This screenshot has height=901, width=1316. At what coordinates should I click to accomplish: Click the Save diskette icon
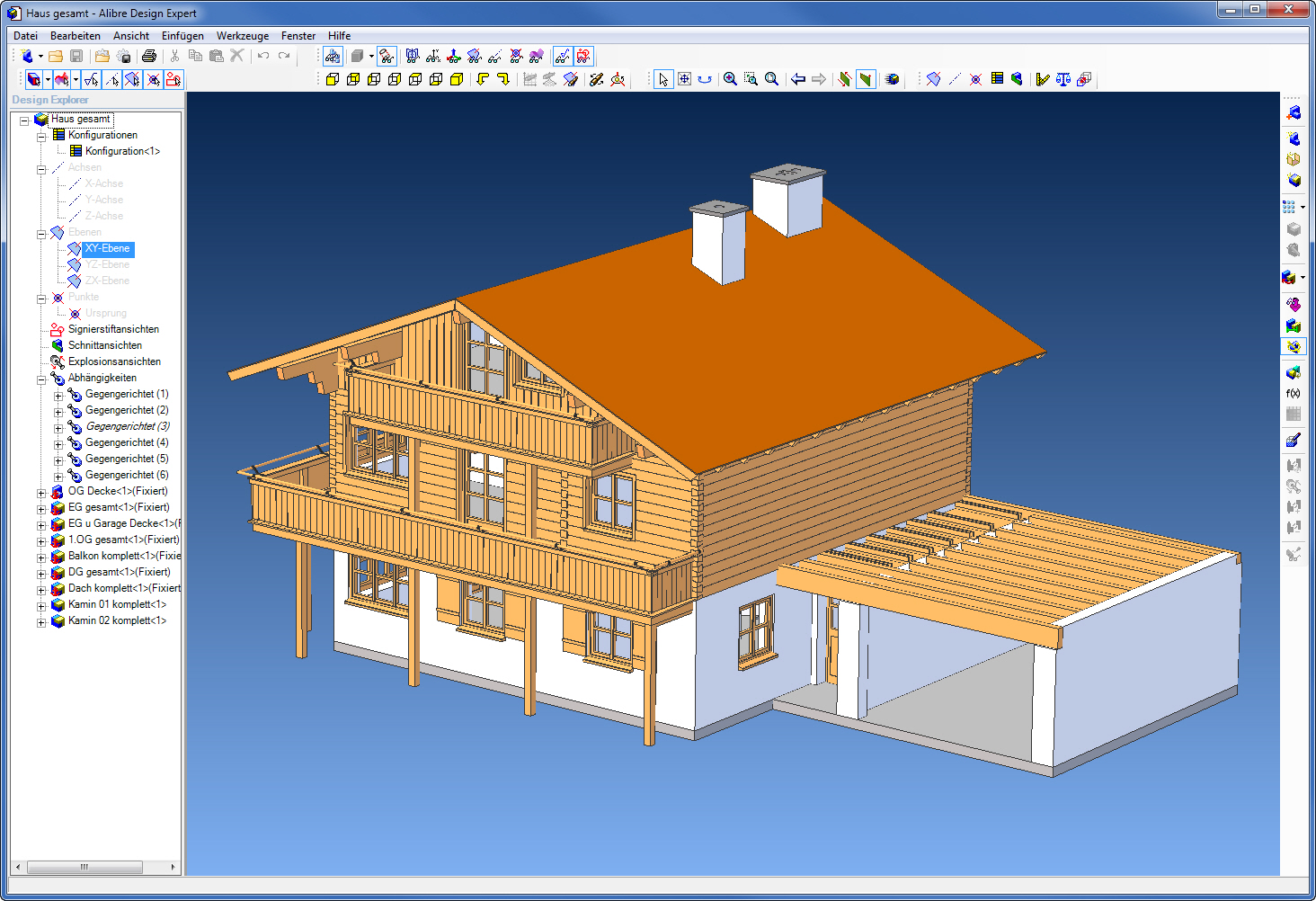tap(76, 56)
